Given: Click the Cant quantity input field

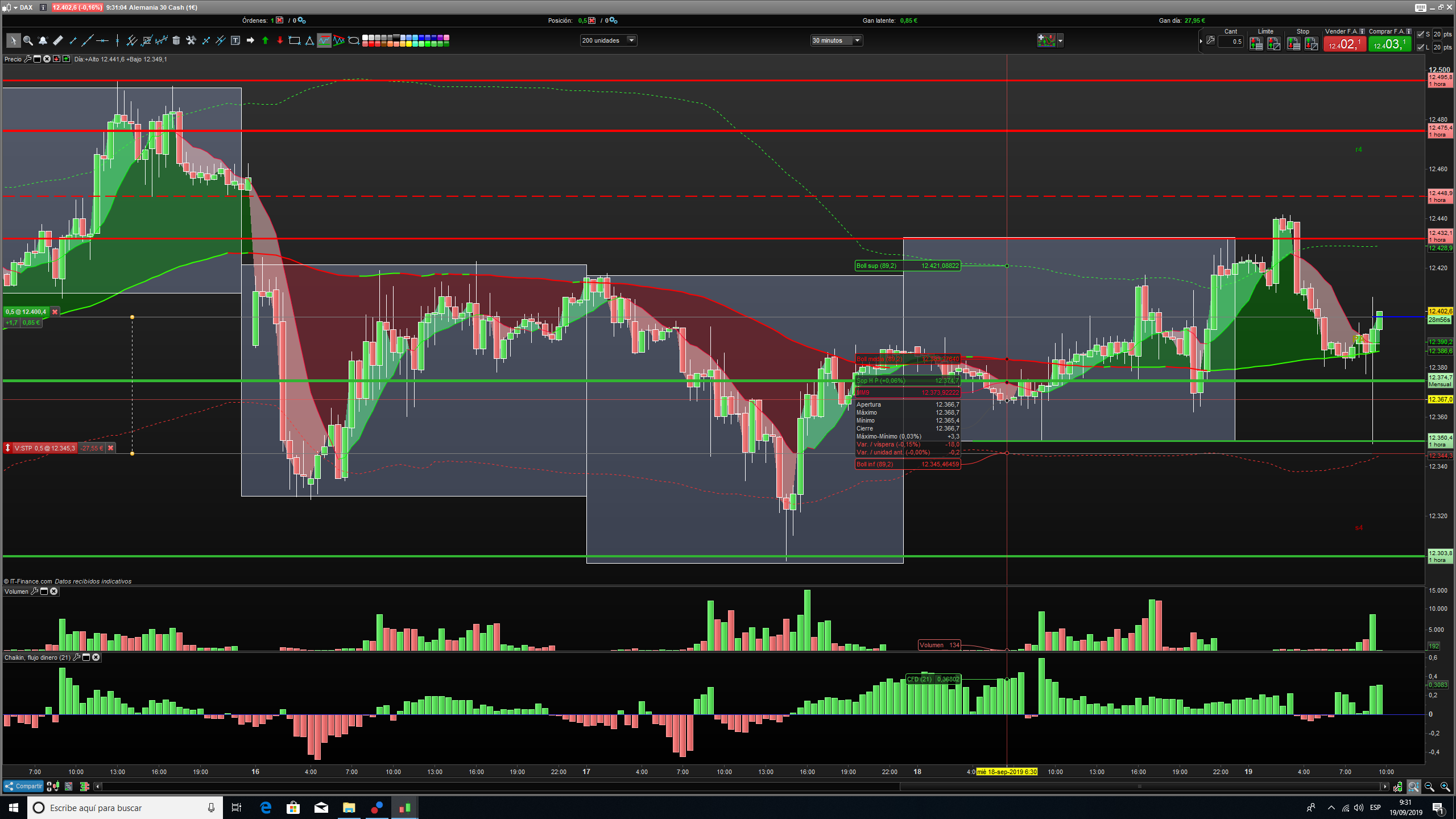Looking at the screenshot, I should (1231, 42).
